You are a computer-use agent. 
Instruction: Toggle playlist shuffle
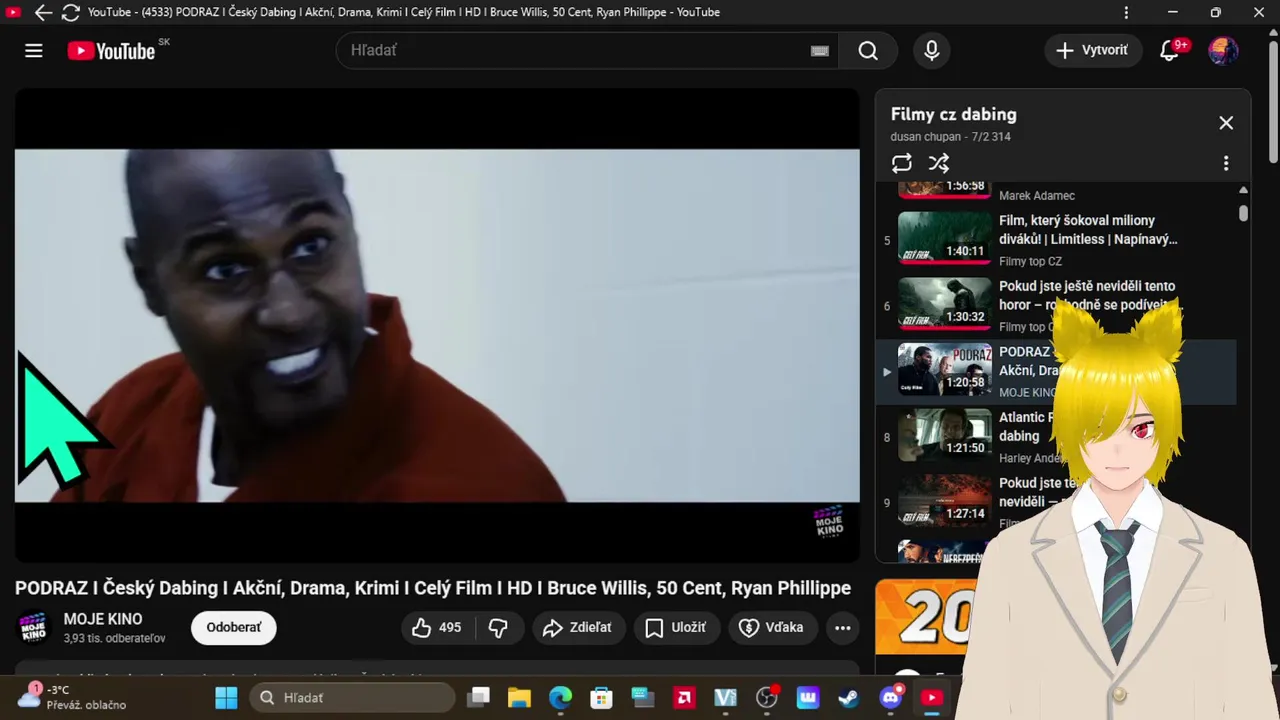pyautogui.click(x=938, y=163)
